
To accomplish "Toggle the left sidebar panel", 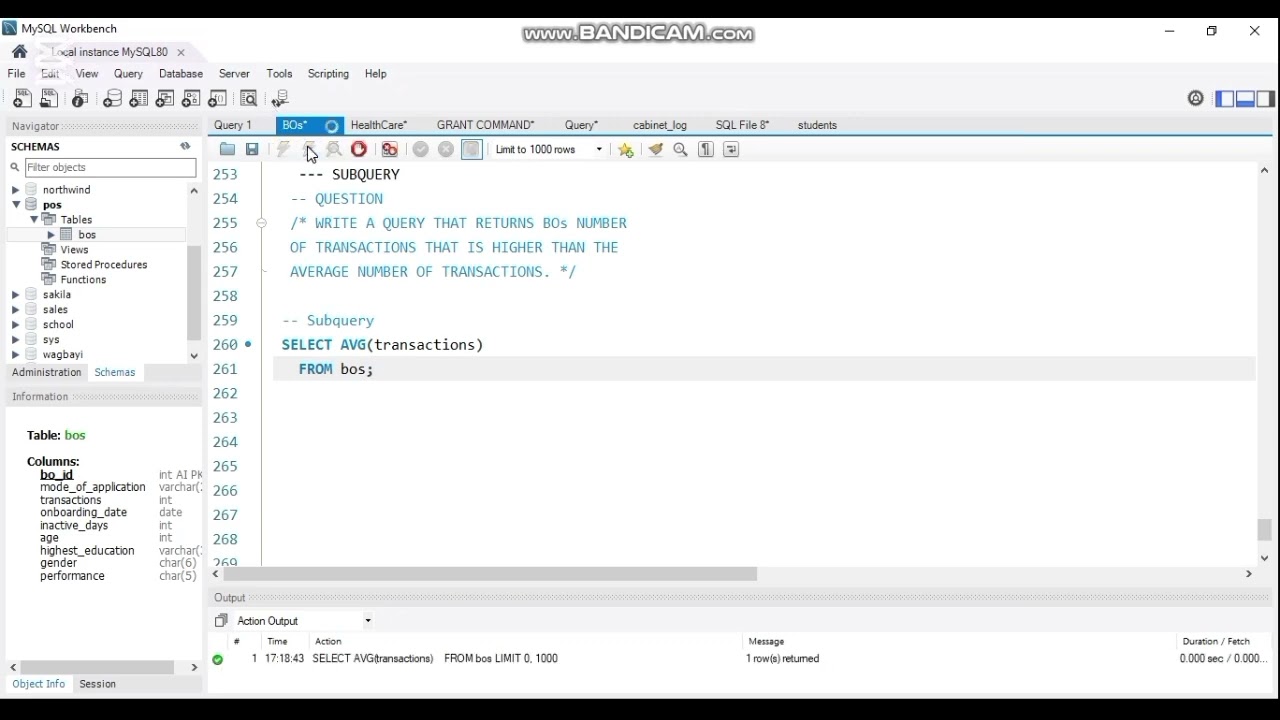I will 1225,98.
